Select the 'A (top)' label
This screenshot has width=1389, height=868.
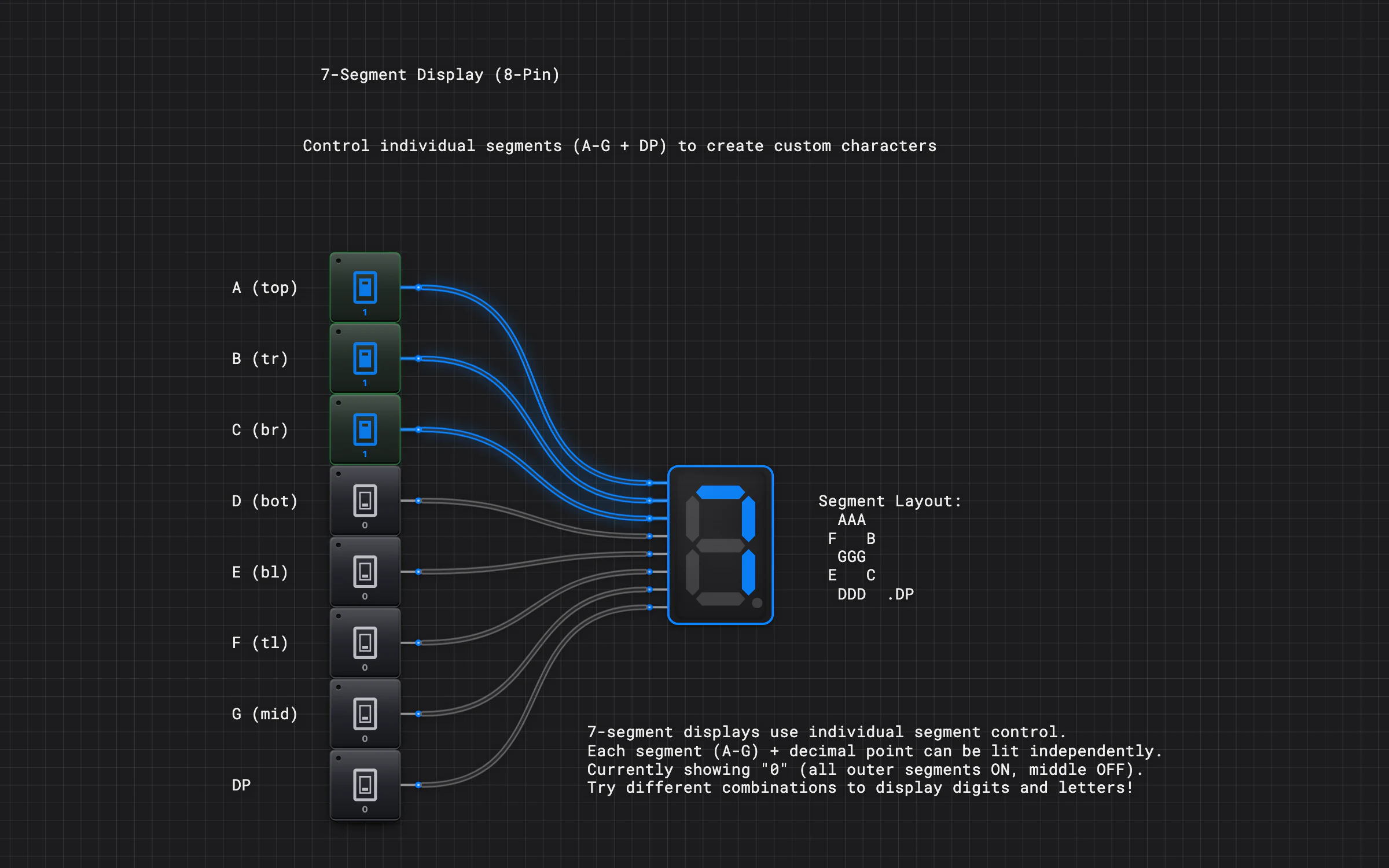[264, 288]
